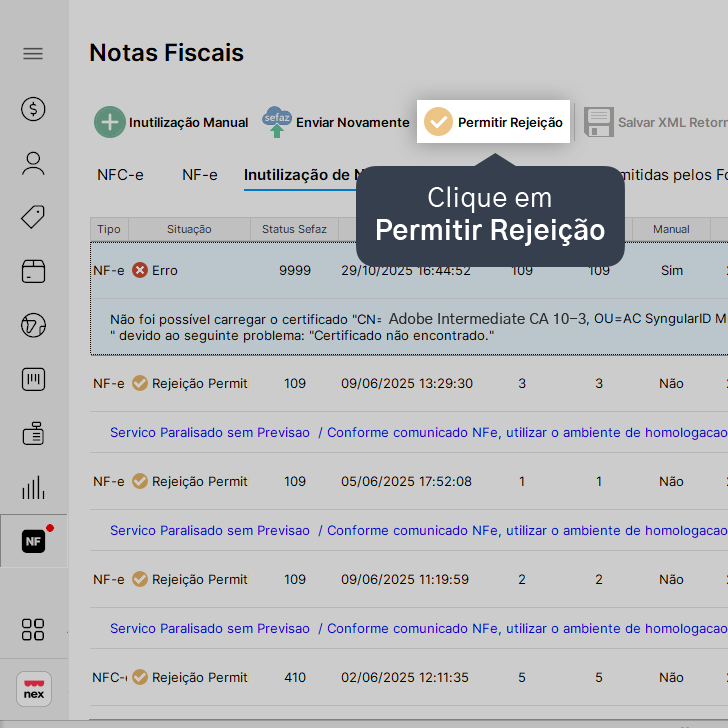This screenshot has height=728, width=728.
Task: Click check icon in 05/06/2025 17:52:08 row
Action: point(140,481)
